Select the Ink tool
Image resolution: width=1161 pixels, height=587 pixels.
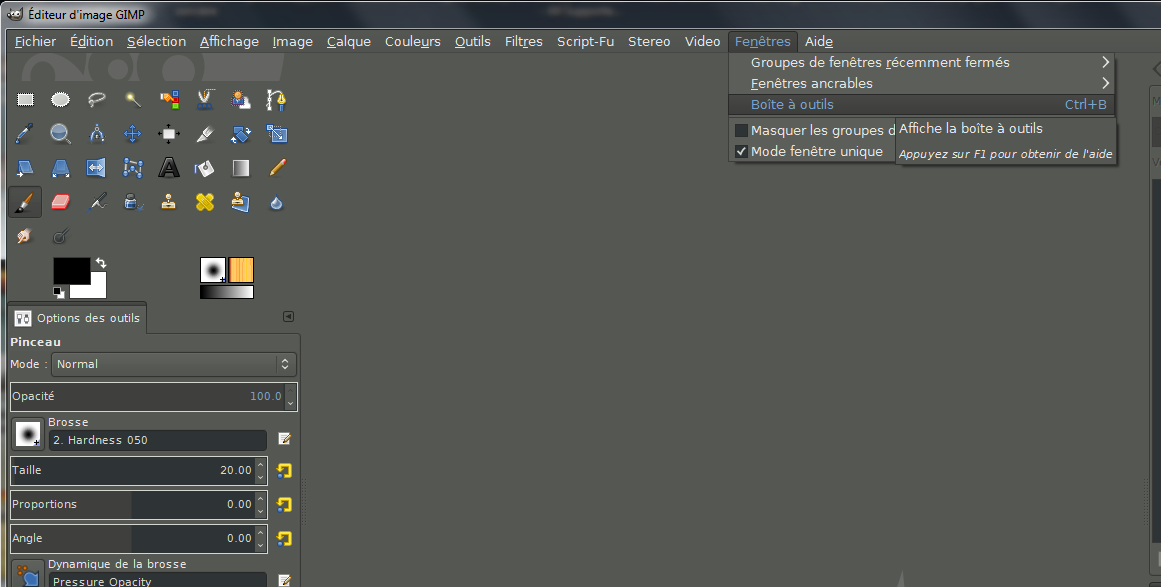tap(133, 203)
